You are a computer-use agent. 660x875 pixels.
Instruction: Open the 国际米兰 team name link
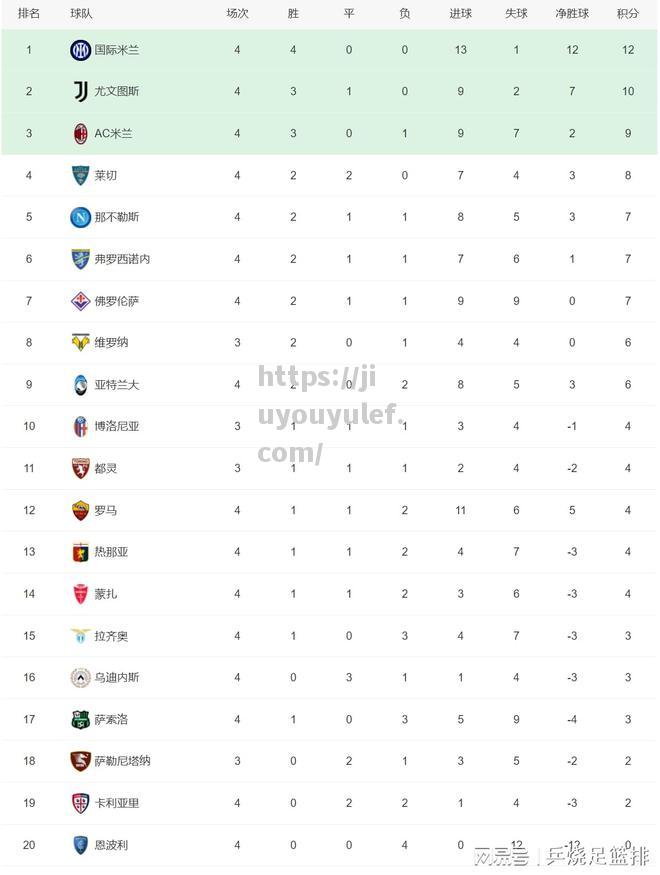117,50
